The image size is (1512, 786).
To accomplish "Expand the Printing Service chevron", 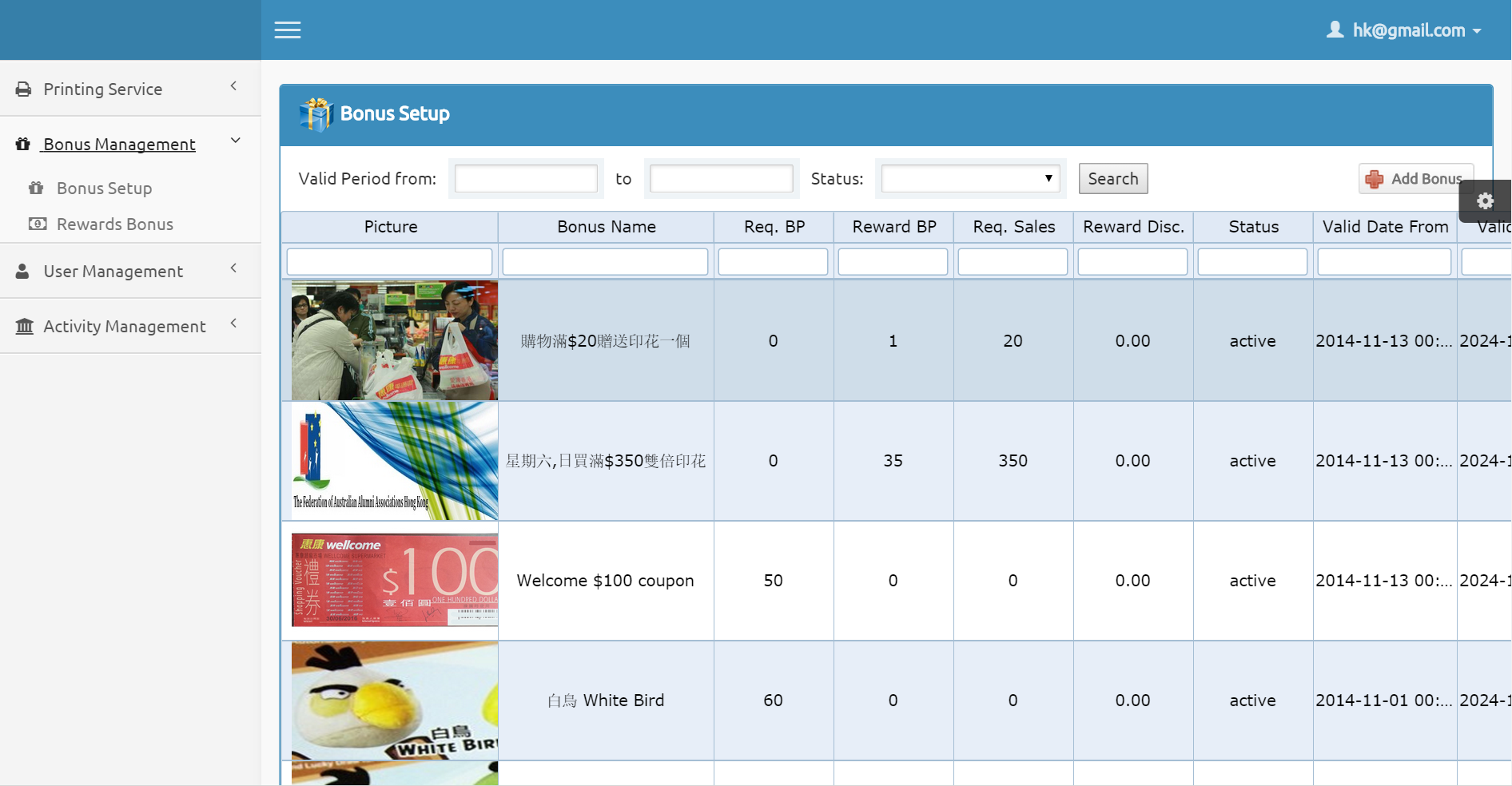I will tap(234, 85).
